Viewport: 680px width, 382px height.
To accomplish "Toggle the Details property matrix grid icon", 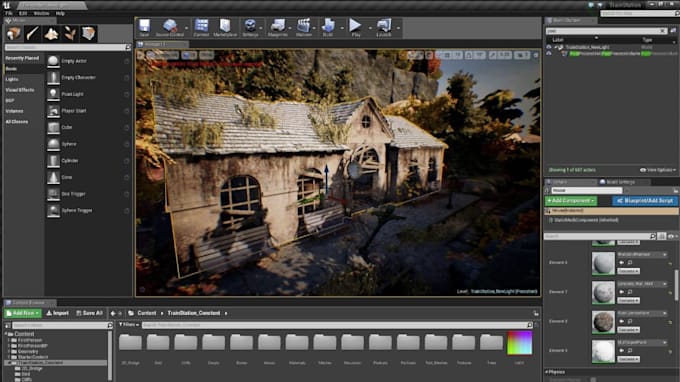I will click(661, 236).
